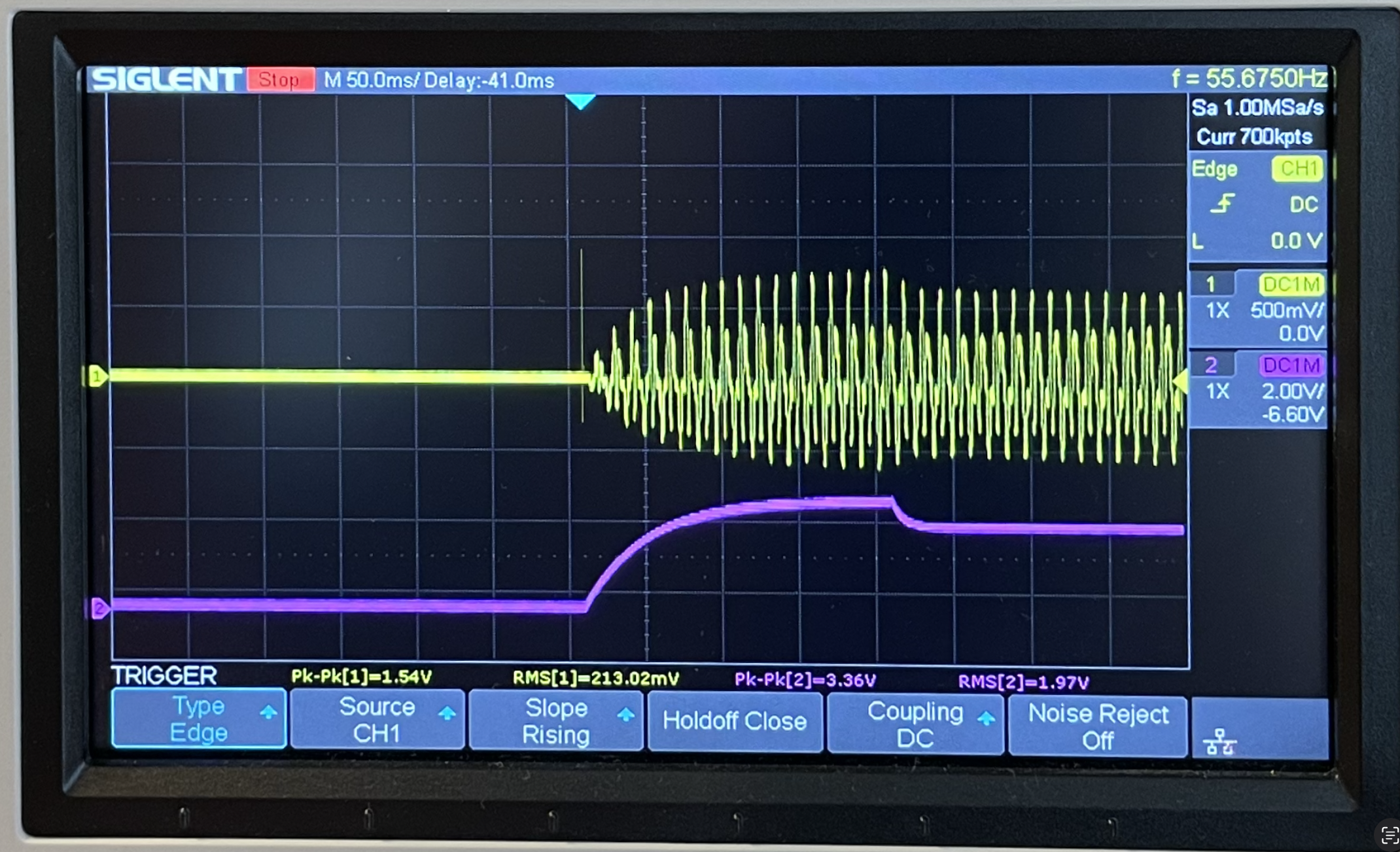Click the yellow channel 1 ground marker
The width and height of the screenshot is (1400, 852).
pos(96,376)
